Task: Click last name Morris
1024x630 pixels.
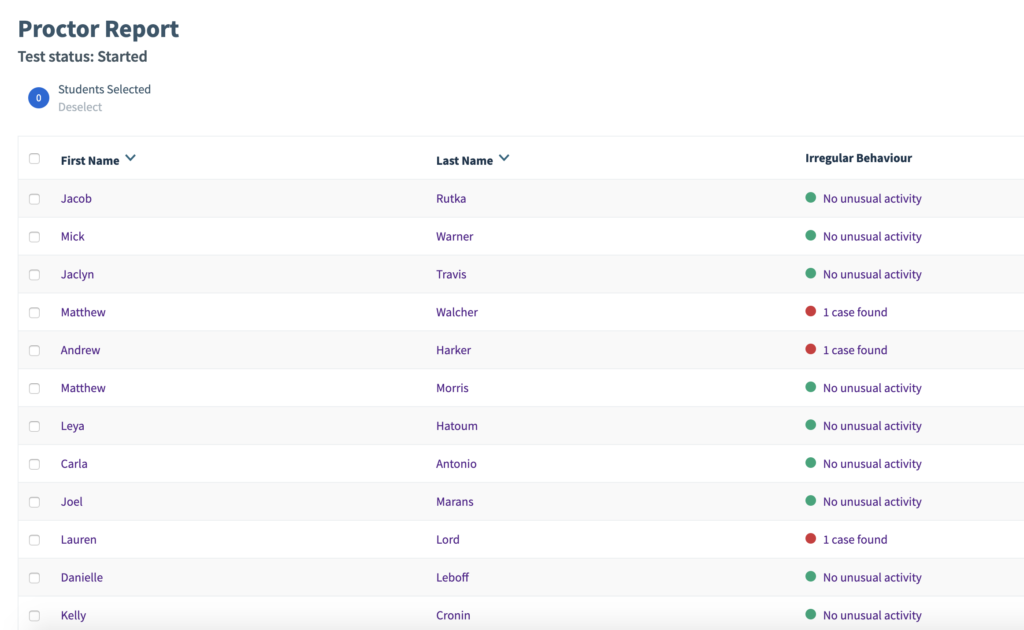Action: [x=452, y=388]
